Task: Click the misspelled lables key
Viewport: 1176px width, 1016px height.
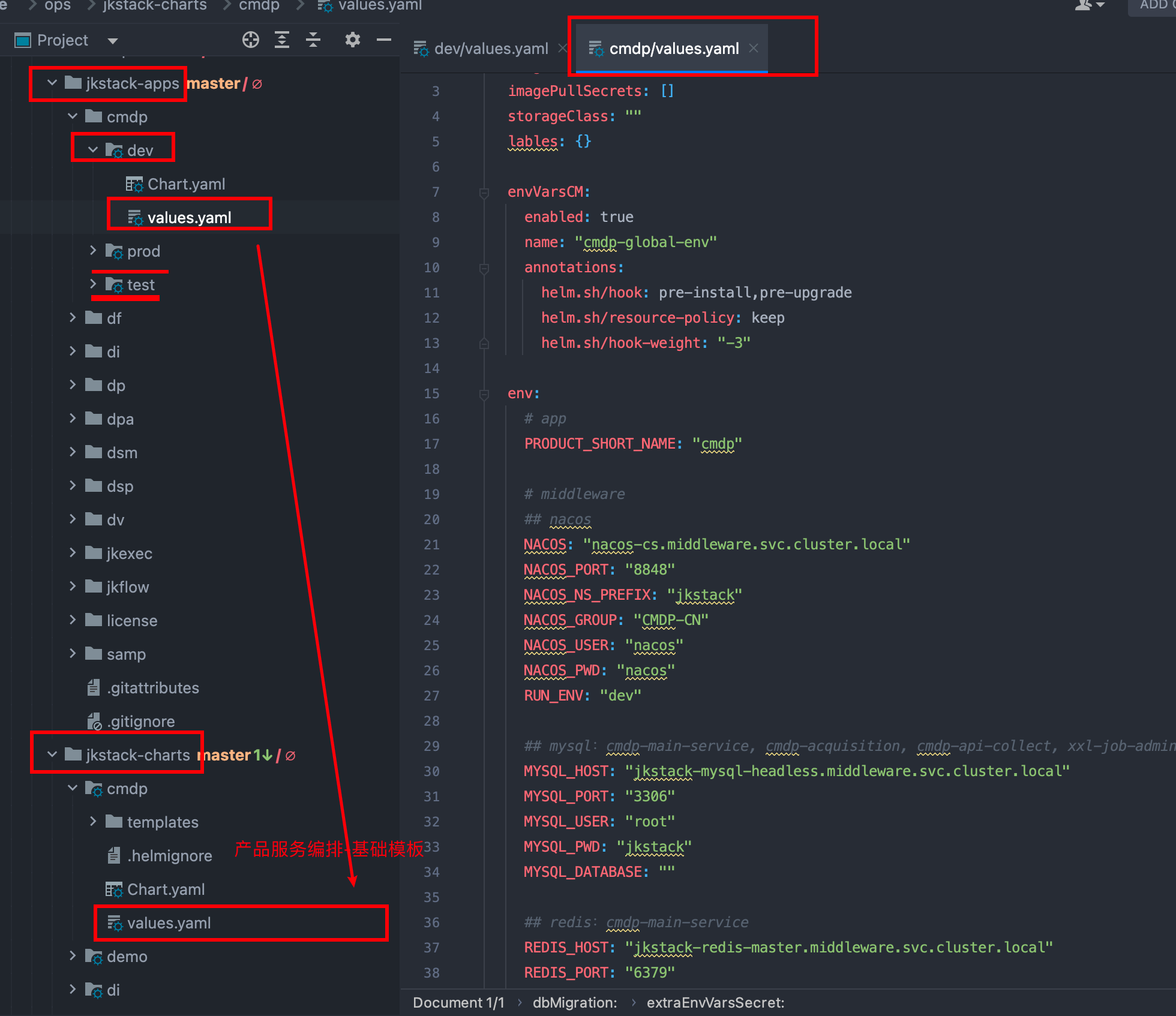Action: point(532,142)
